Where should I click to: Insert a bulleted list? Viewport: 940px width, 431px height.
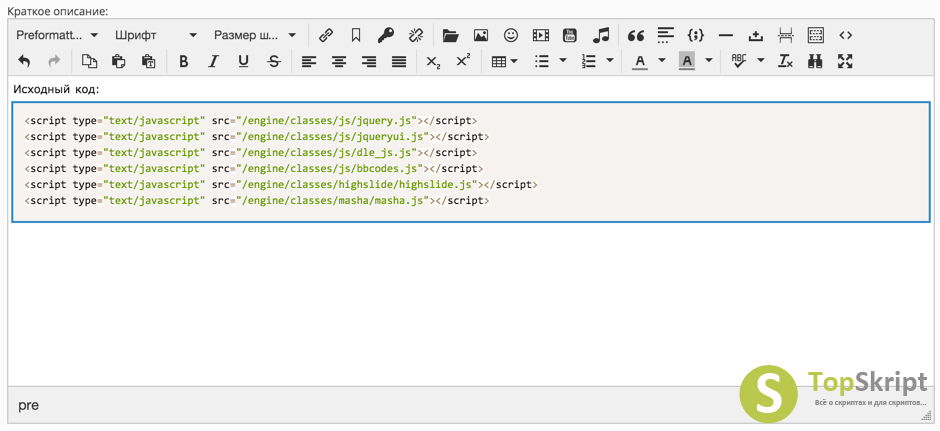pyautogui.click(x=542, y=61)
